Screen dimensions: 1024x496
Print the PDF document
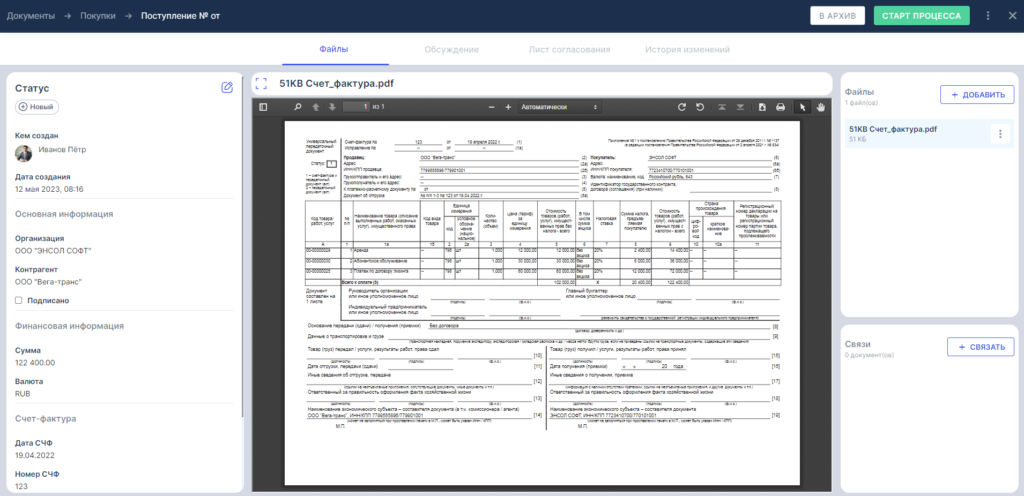click(x=780, y=107)
